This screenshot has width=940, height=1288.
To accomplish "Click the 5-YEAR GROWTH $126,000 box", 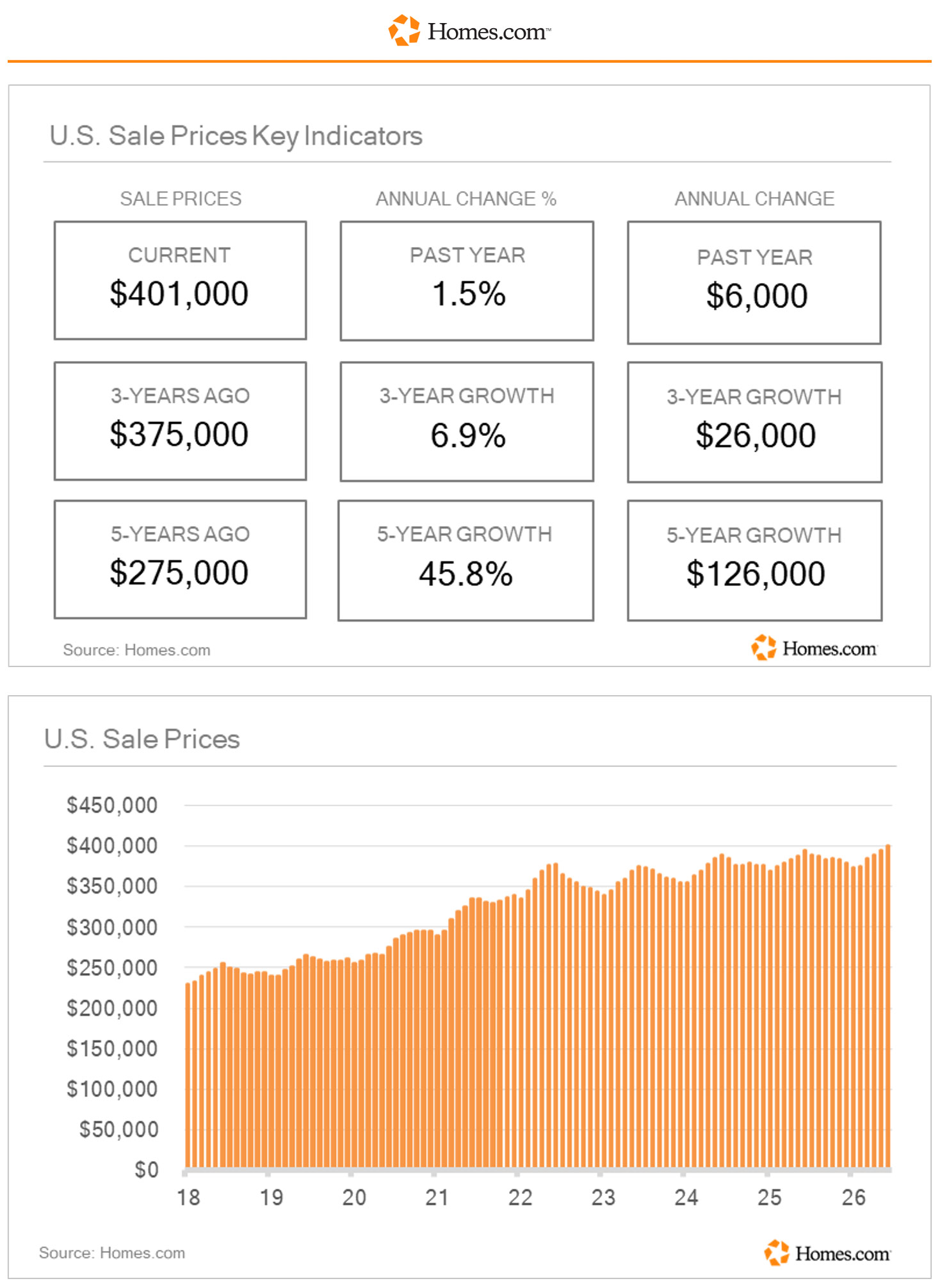I will pos(755,561).
